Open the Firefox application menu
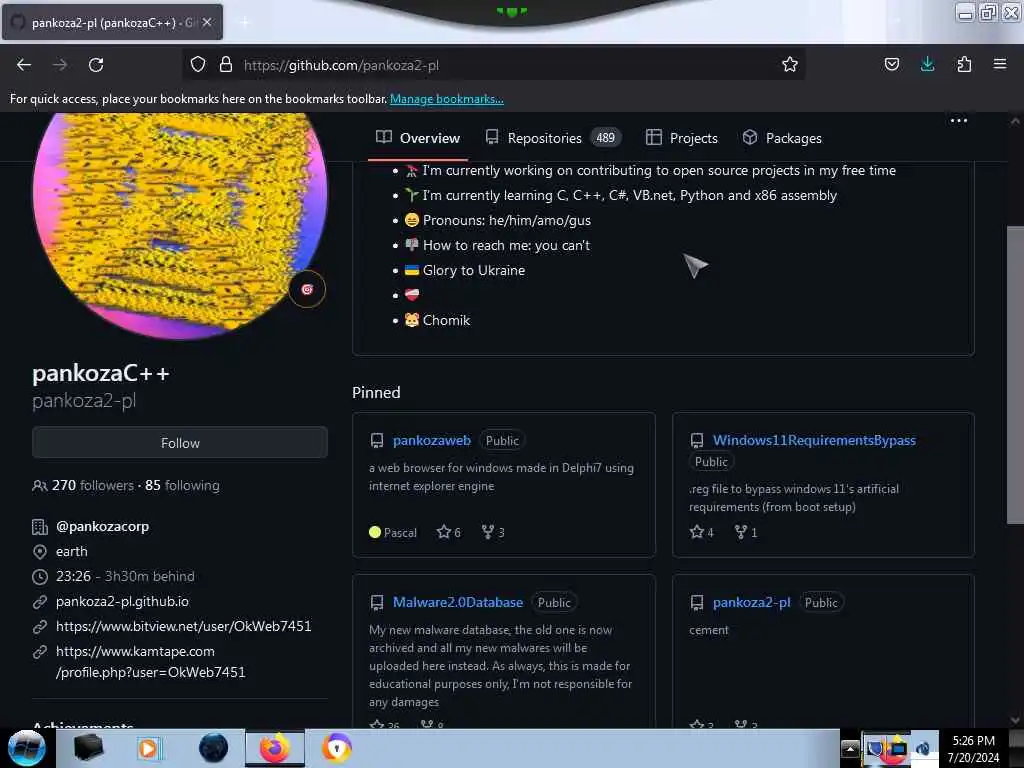This screenshot has height=768, width=1024. [x=1000, y=64]
